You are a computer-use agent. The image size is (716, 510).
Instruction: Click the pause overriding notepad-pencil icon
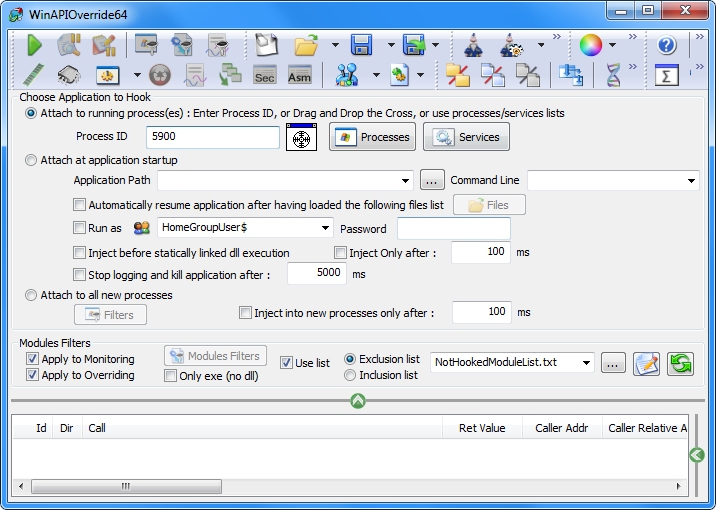coord(104,45)
